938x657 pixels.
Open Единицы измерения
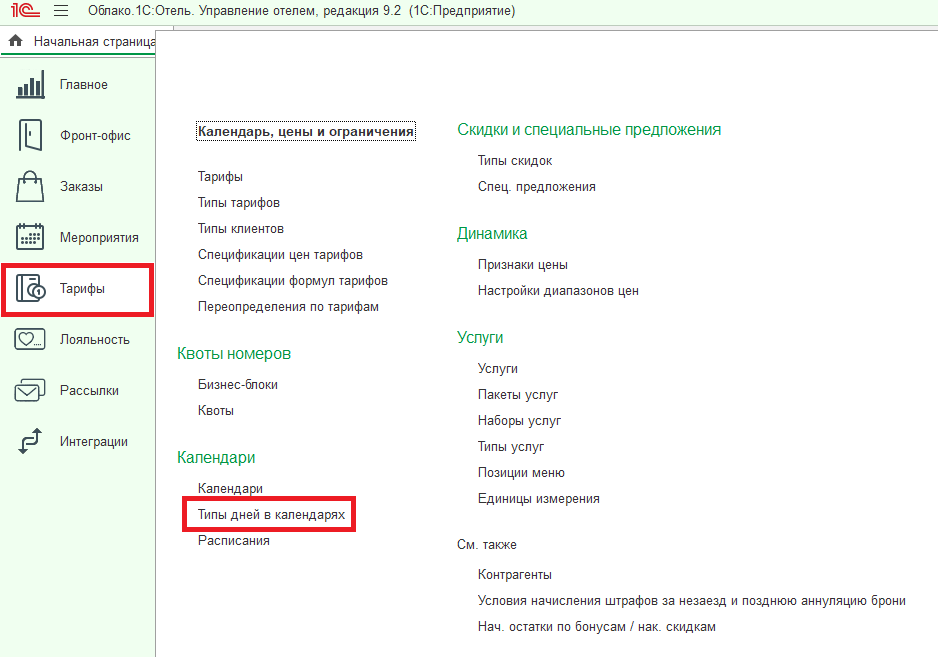click(538, 498)
